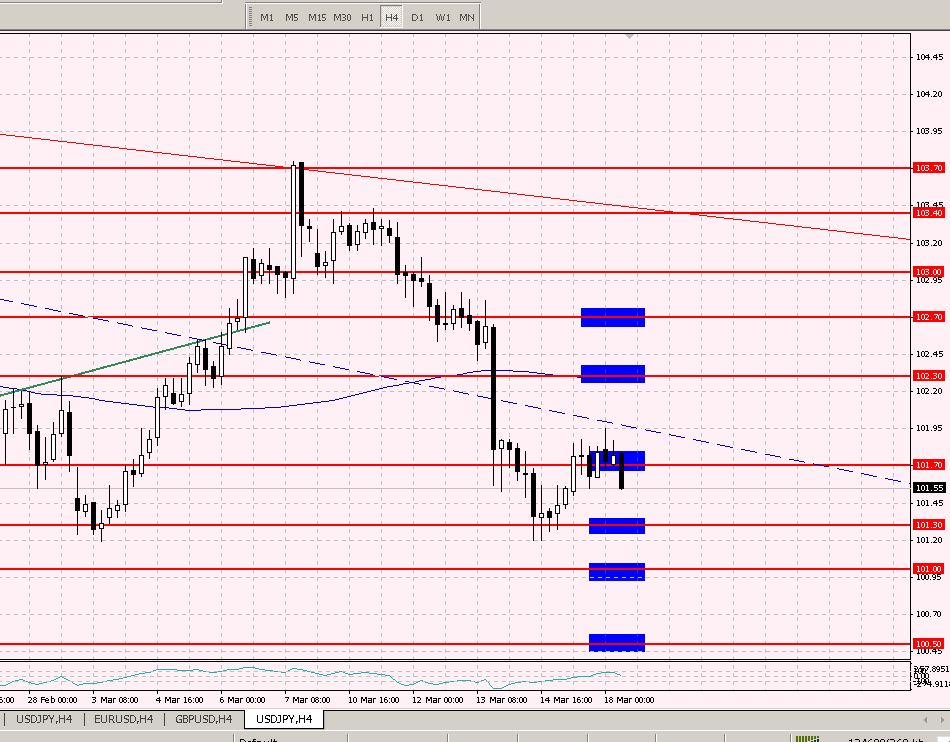Click the red 103.00 price level label
Viewport: 950px width, 742px height.
click(x=928, y=272)
